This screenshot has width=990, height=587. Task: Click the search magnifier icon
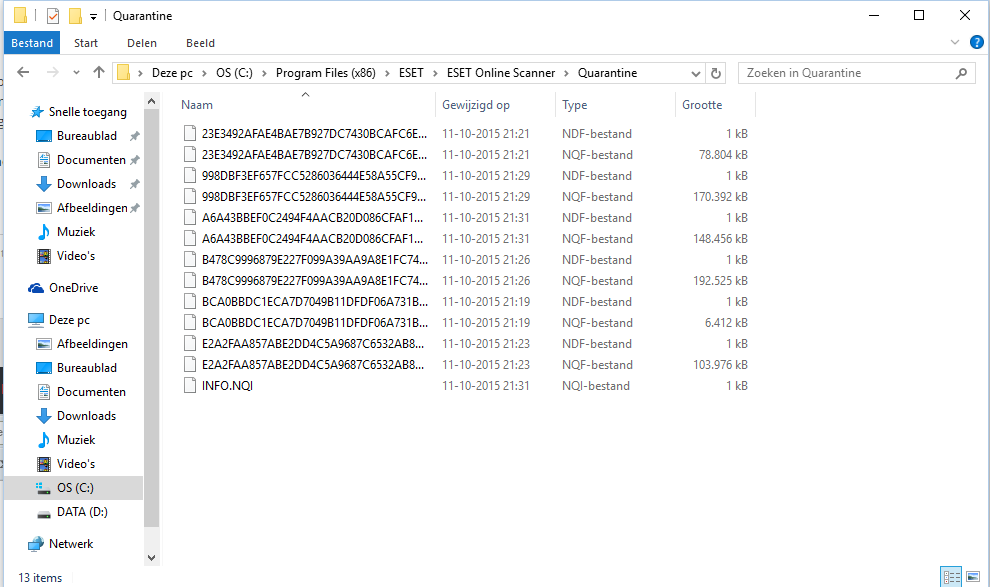point(961,73)
